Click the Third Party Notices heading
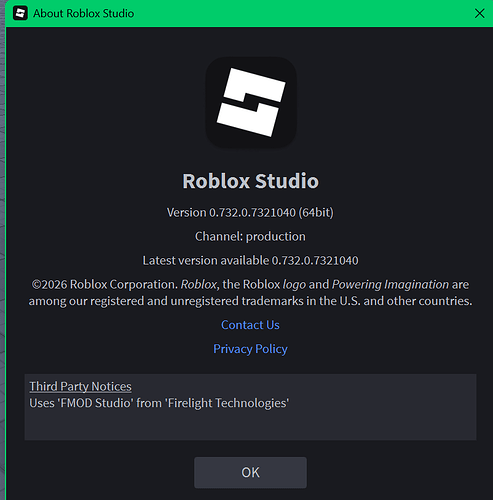Viewport: 493px width, 500px height. (x=80, y=386)
